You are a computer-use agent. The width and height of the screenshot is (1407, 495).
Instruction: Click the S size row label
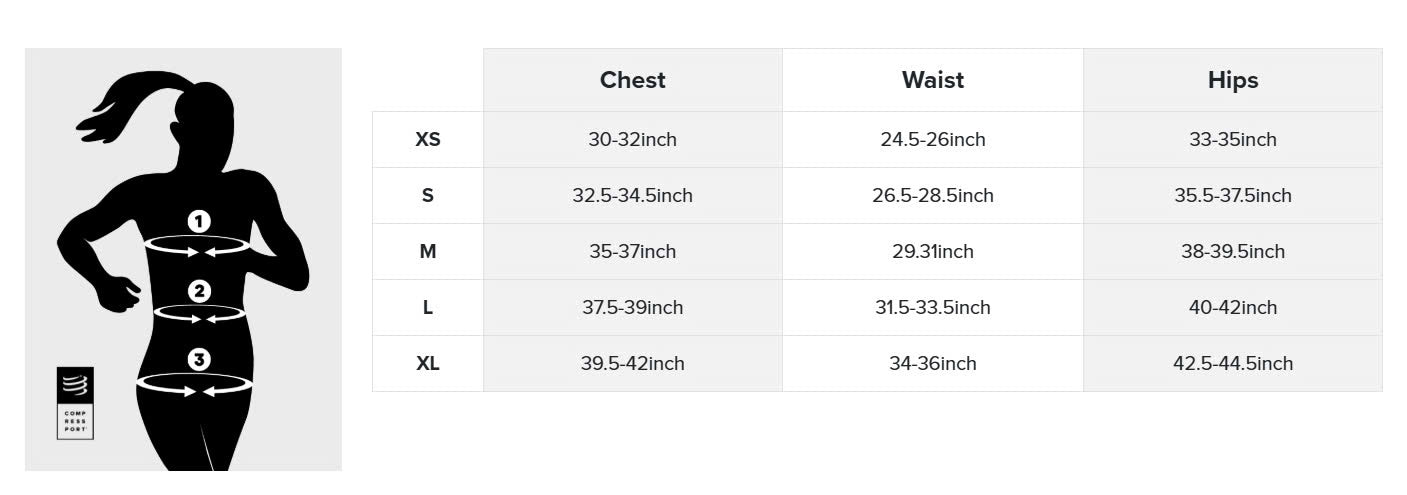(427, 196)
